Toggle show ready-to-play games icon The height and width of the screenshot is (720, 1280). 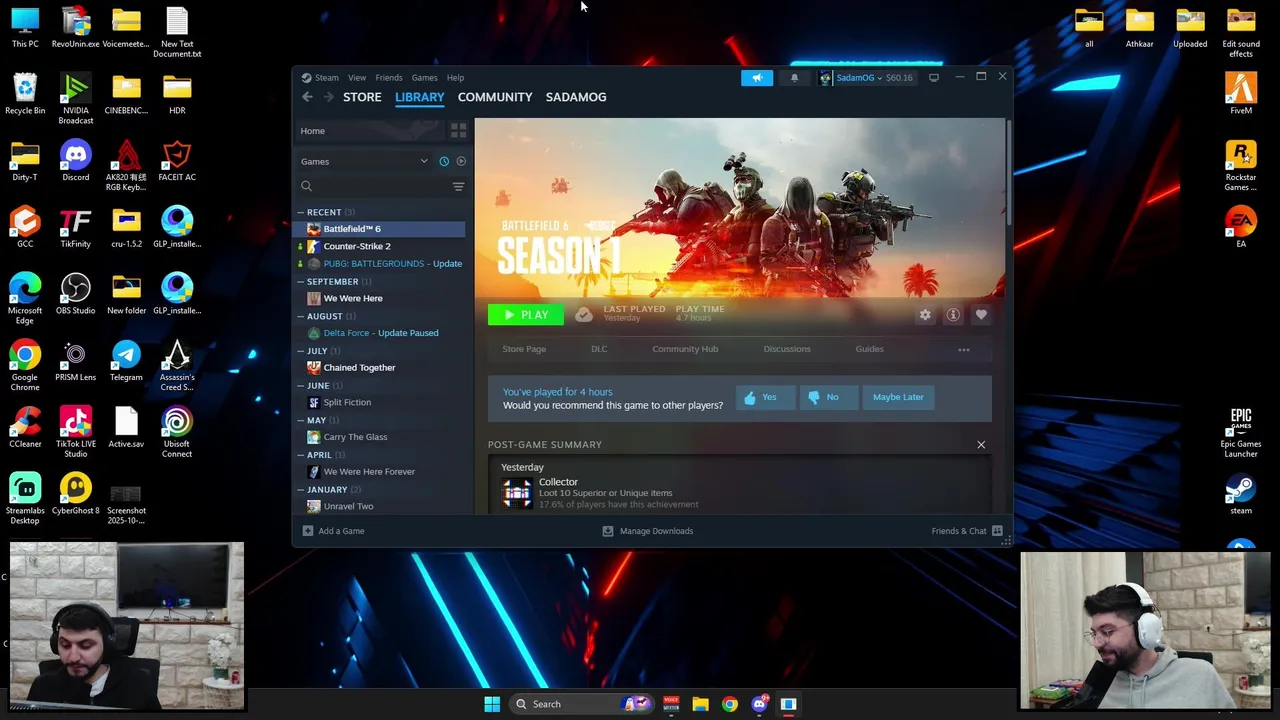461,161
